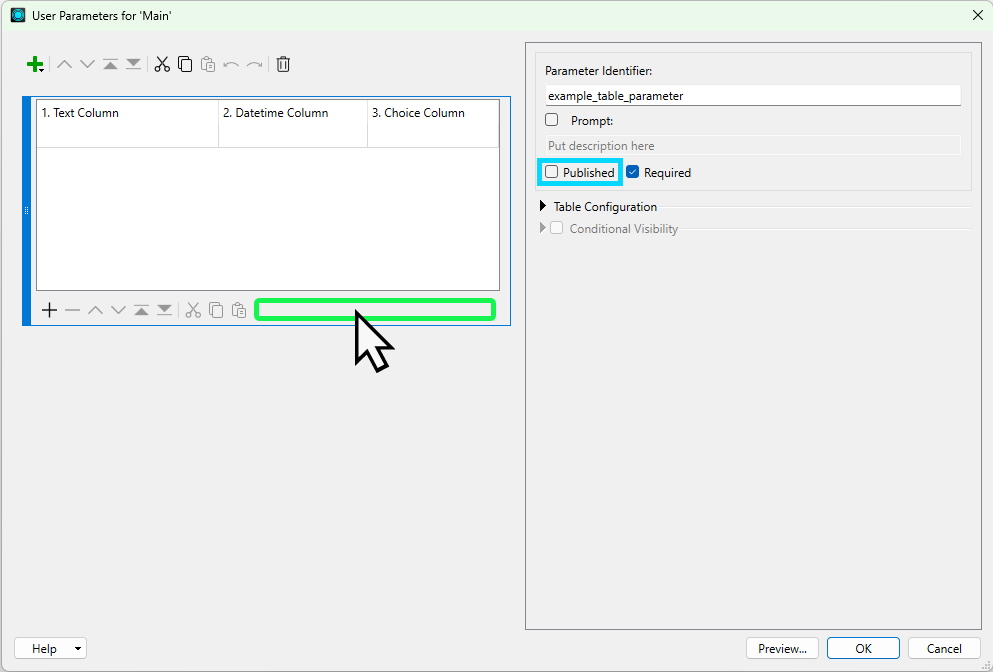Click move parameter to top icon
Viewport: 993px width, 672px height.
(x=110, y=65)
